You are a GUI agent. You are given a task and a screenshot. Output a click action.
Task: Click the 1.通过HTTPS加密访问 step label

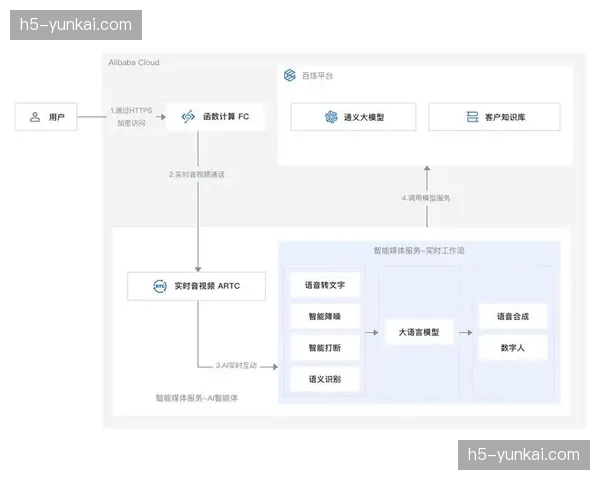pos(131,117)
